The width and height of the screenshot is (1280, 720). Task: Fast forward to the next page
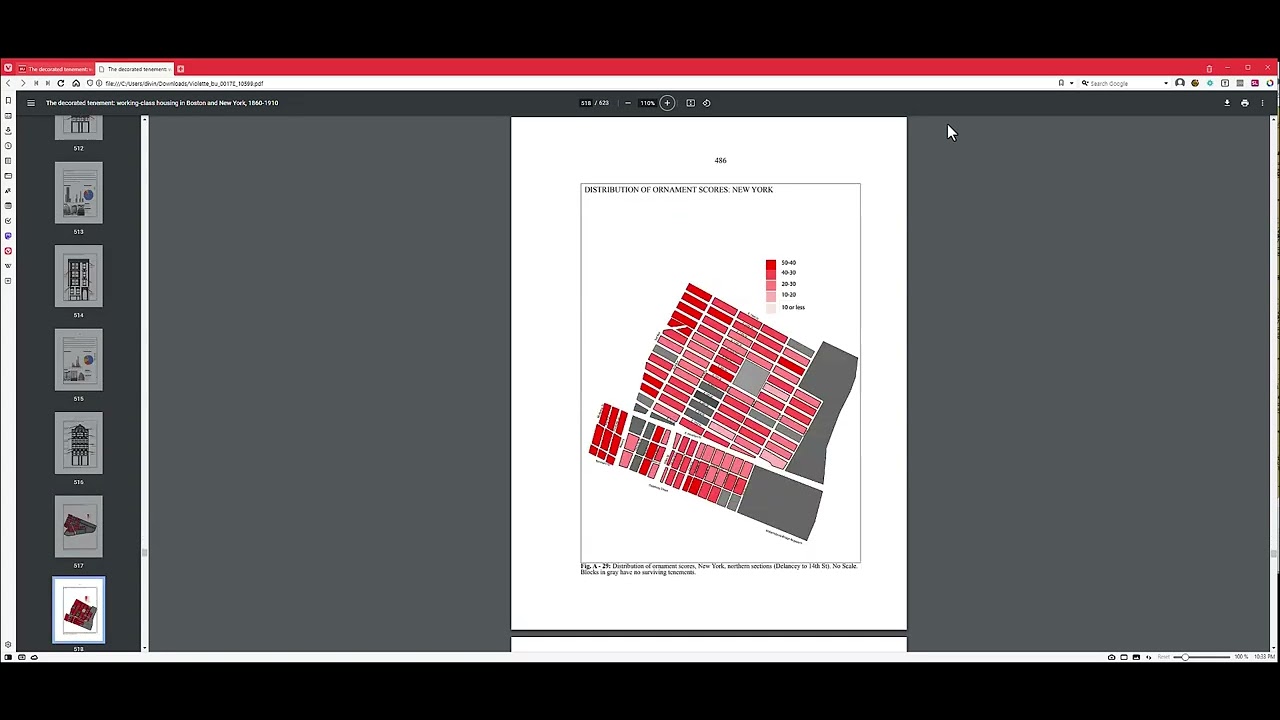[x=47, y=83]
